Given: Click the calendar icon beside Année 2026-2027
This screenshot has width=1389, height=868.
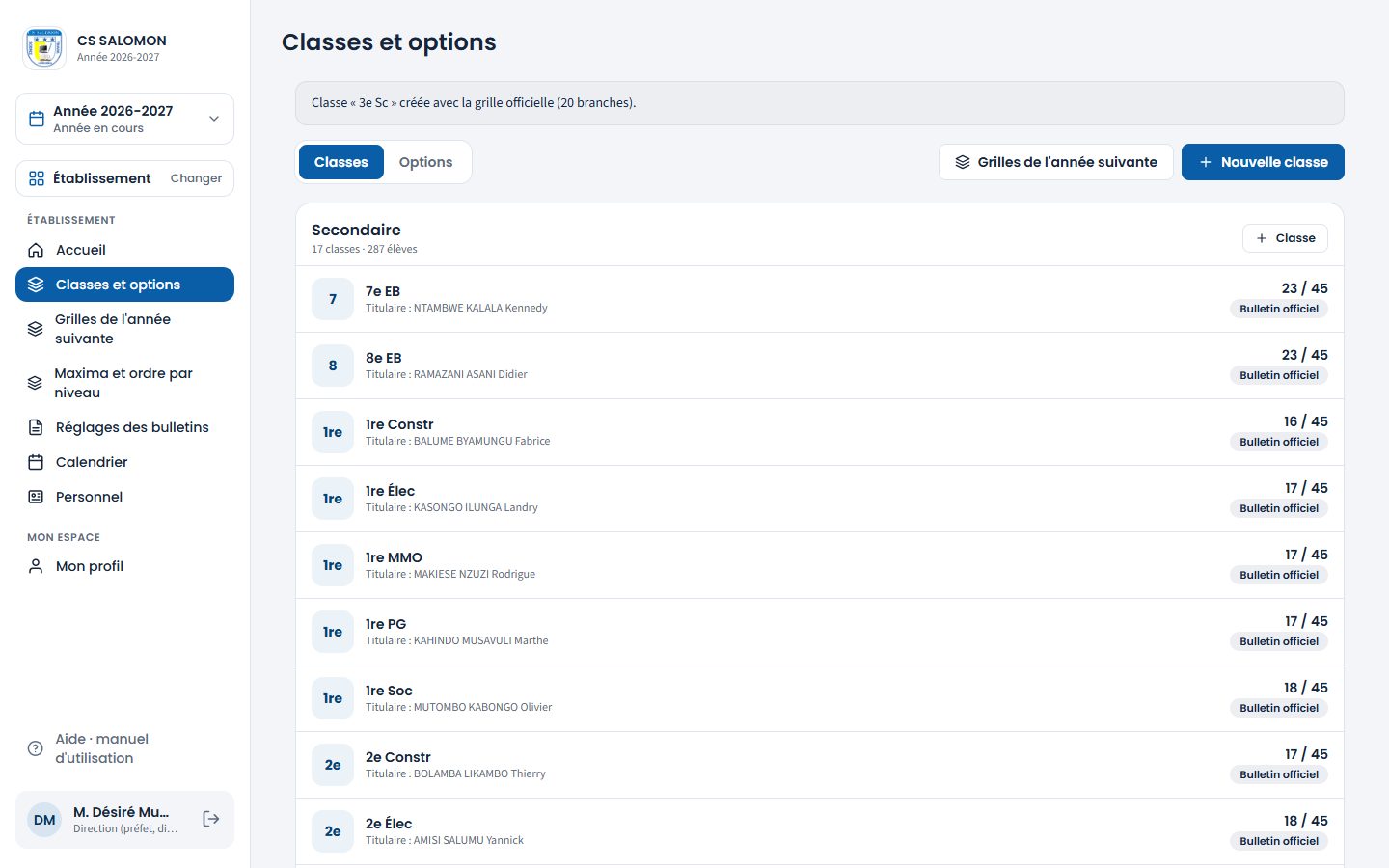Looking at the screenshot, I should pyautogui.click(x=37, y=119).
